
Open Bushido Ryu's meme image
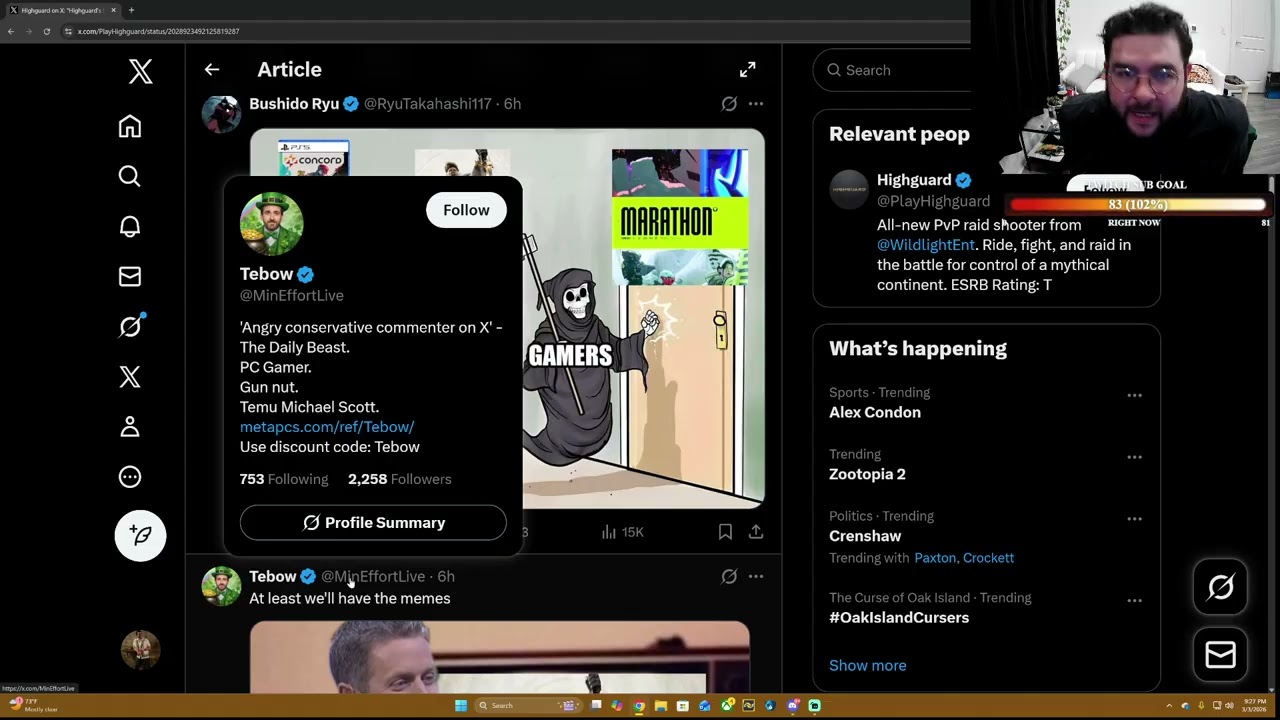[x=644, y=318]
